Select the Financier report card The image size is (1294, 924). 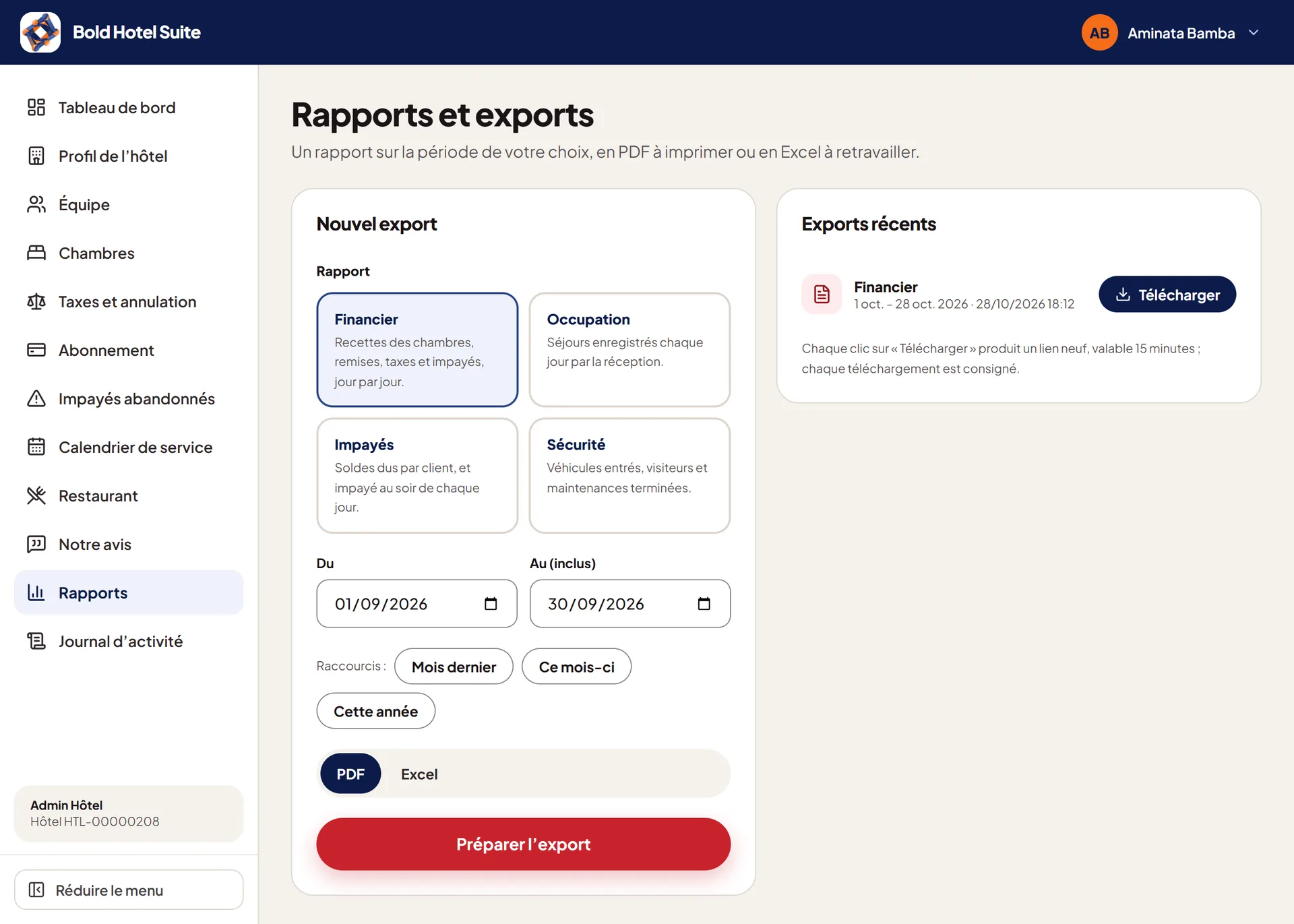pos(417,350)
